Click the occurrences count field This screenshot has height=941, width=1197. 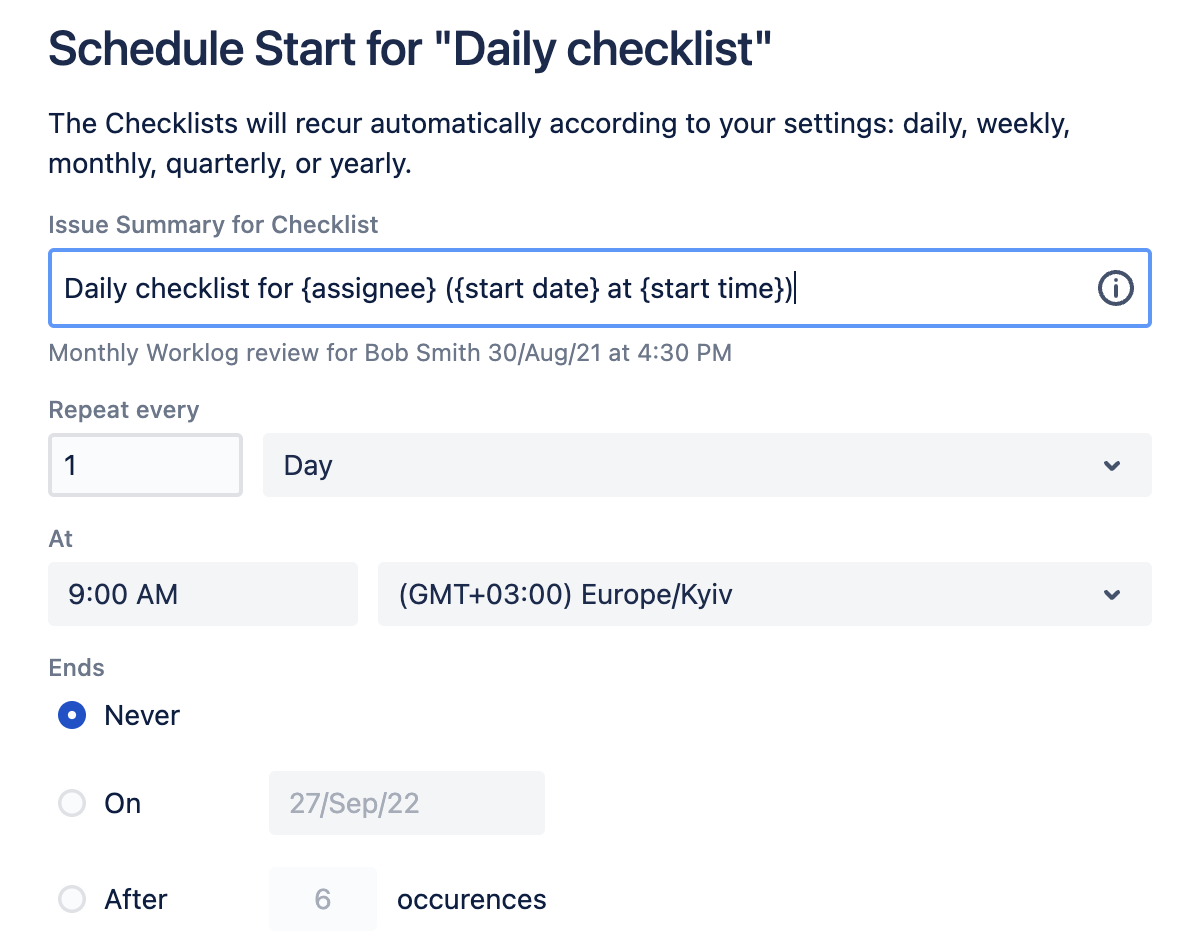point(322,899)
